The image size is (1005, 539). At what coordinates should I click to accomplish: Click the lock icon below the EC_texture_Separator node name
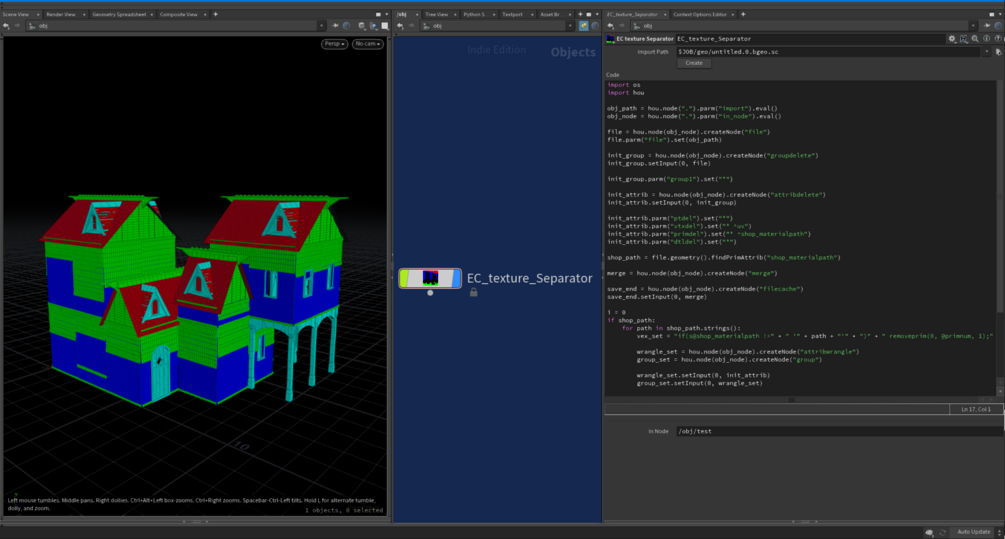click(474, 292)
